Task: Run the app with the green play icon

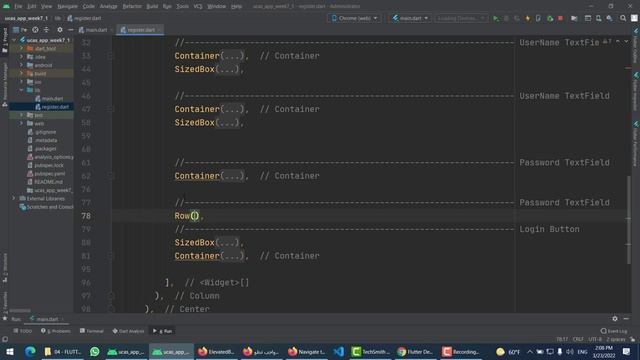Action: (496, 18)
